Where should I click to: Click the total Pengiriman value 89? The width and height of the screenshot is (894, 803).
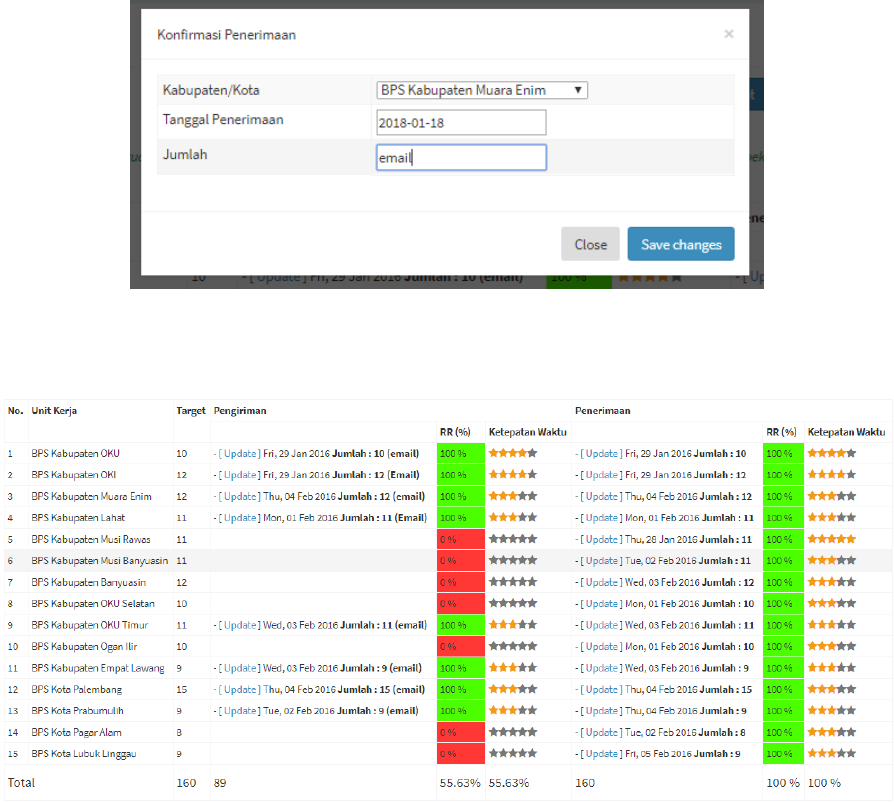pos(220,783)
